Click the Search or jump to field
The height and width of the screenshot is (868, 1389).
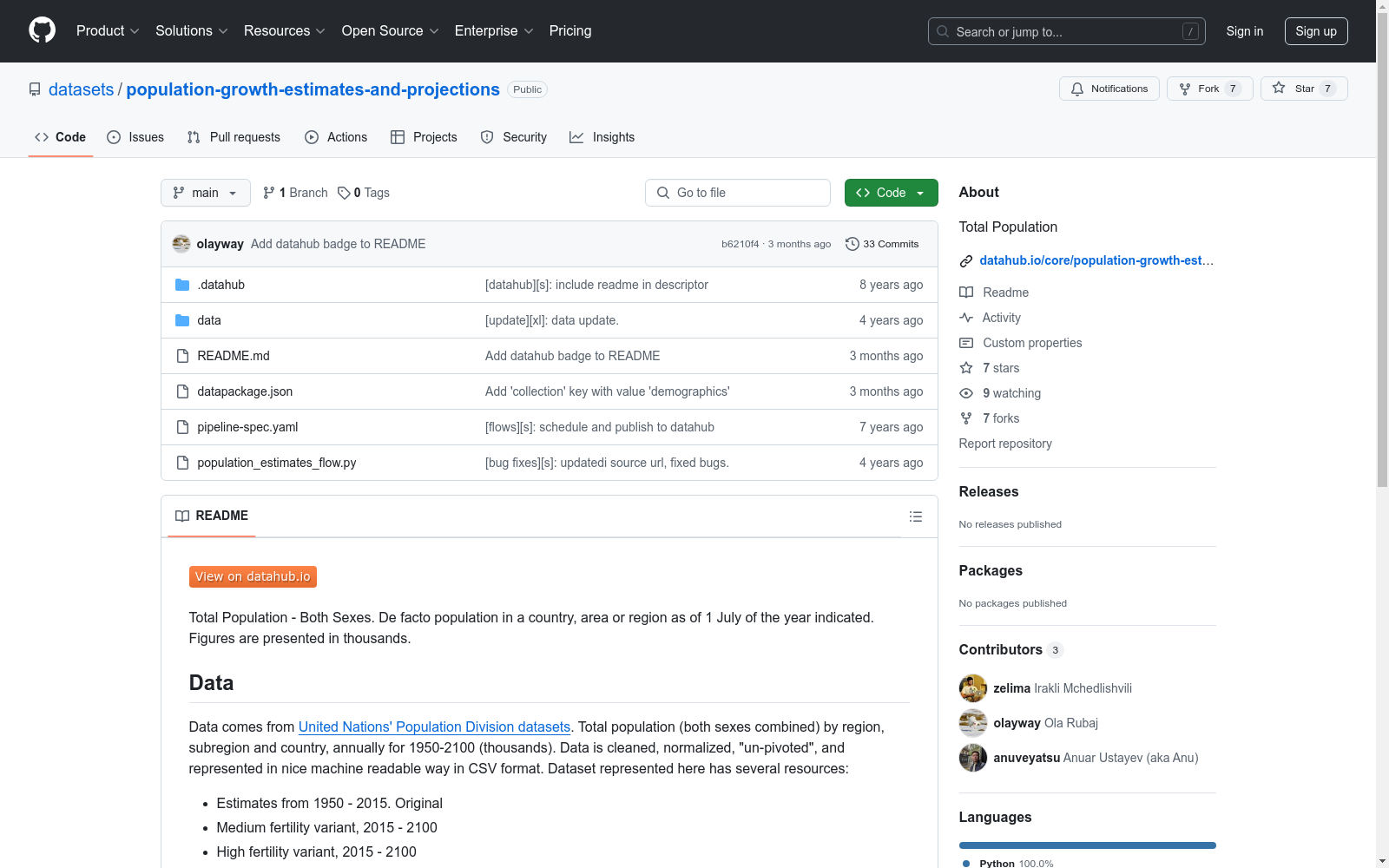pos(1066,31)
